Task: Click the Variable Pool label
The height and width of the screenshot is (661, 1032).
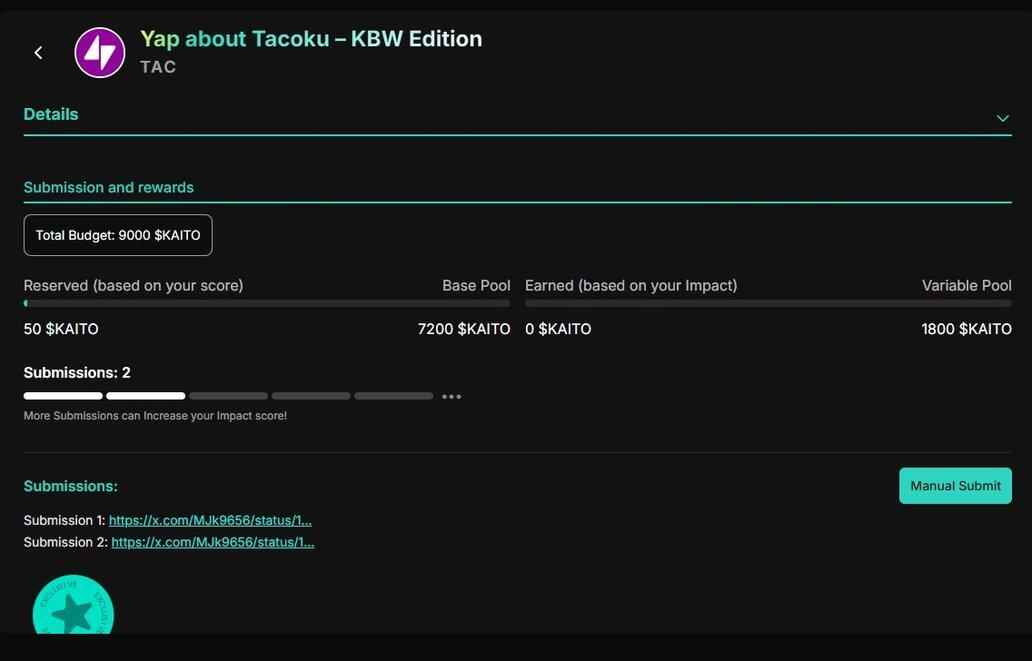Action: (x=966, y=286)
